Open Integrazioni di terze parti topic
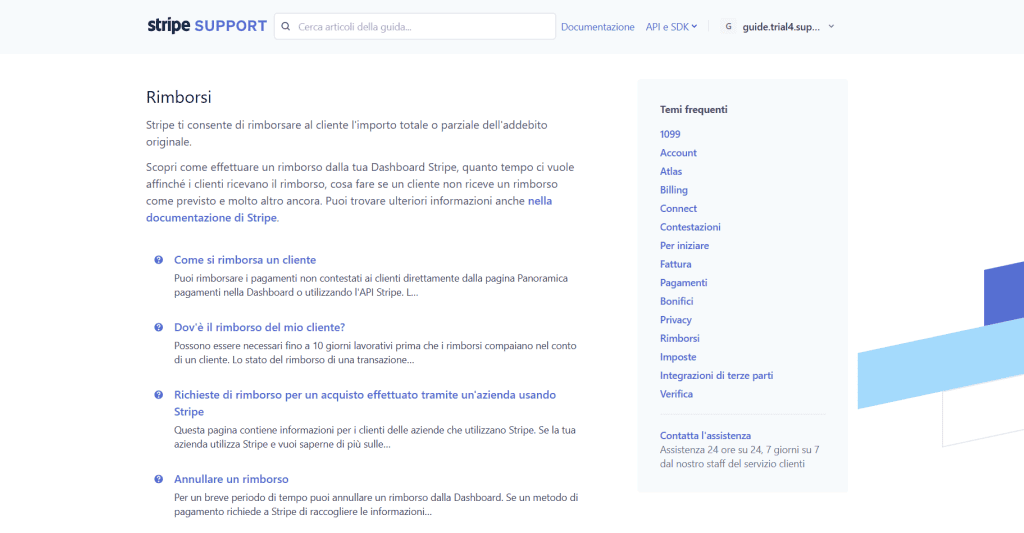The image size is (1024, 533). (716, 376)
